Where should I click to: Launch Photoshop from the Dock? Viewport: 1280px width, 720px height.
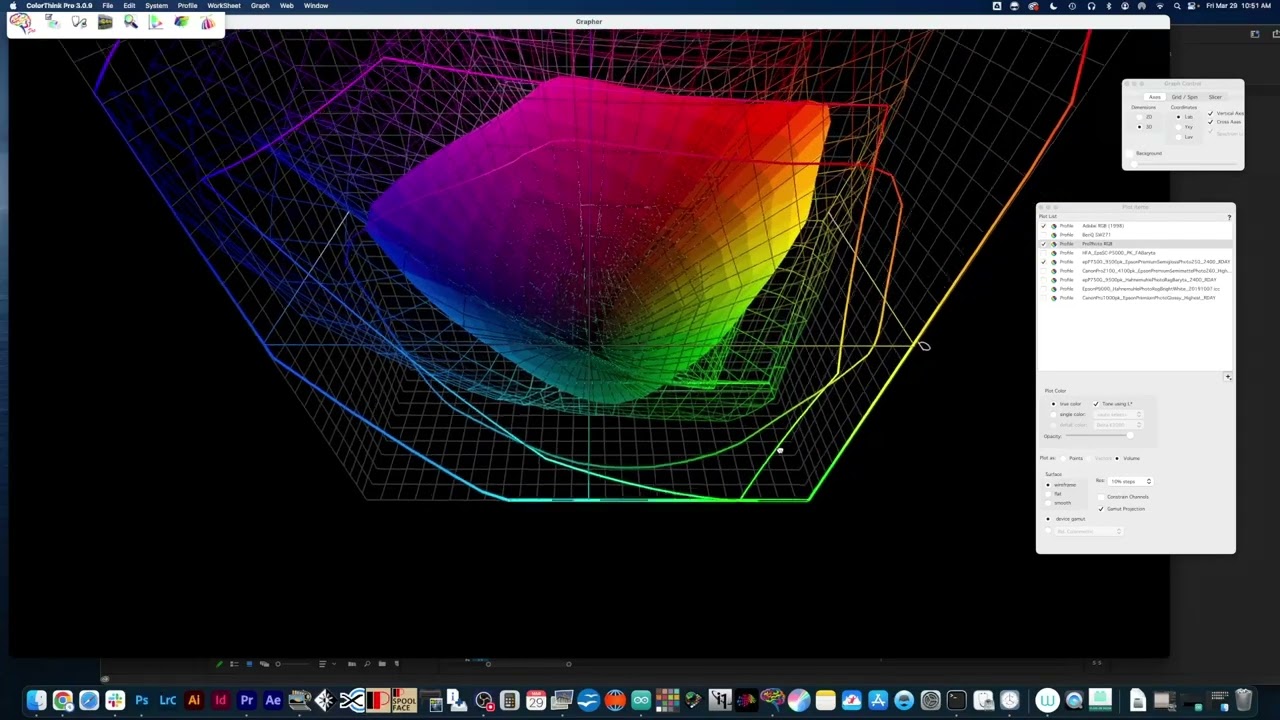(x=142, y=700)
